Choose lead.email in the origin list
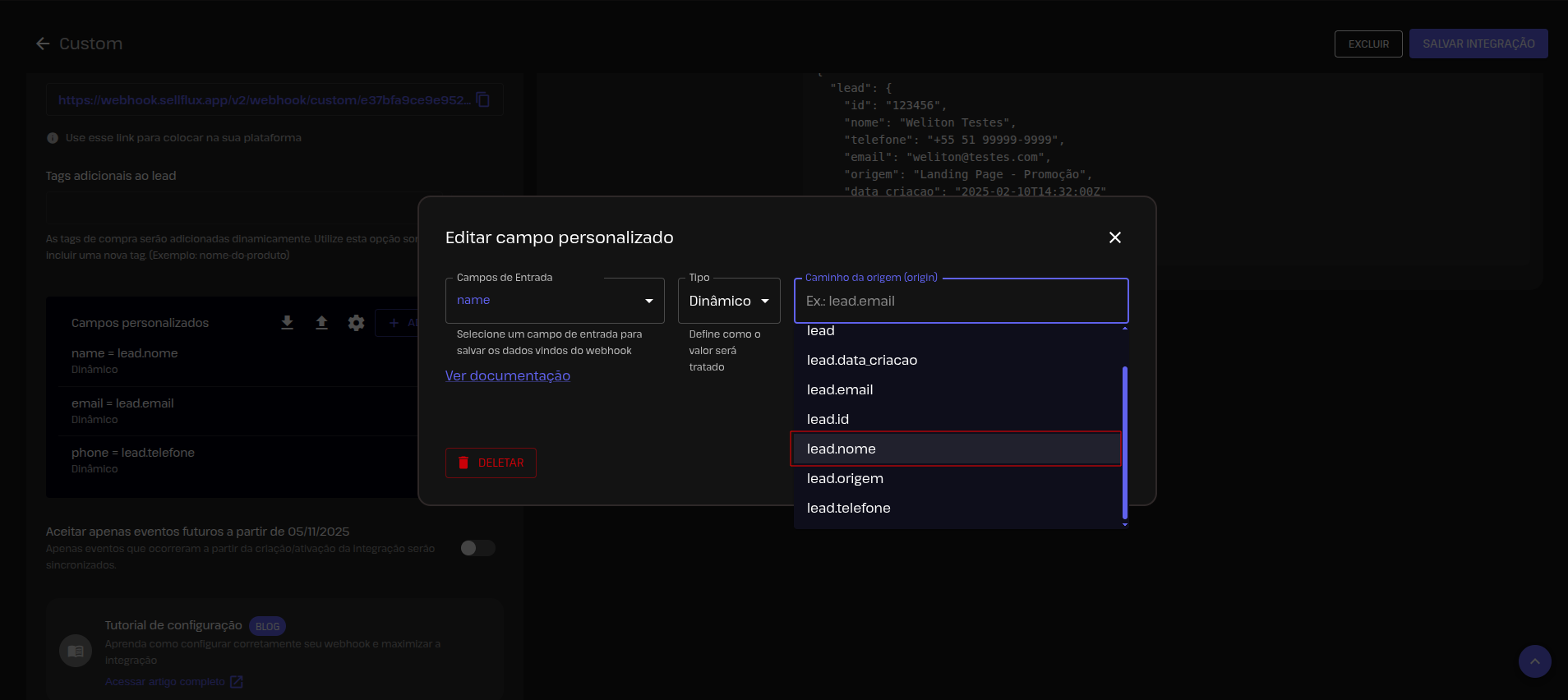 (x=840, y=389)
